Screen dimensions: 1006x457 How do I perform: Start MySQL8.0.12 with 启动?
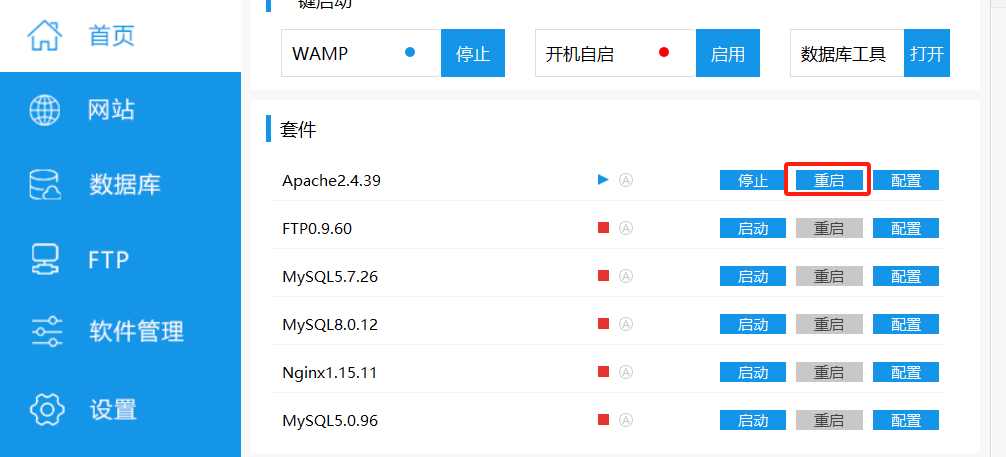(x=753, y=324)
